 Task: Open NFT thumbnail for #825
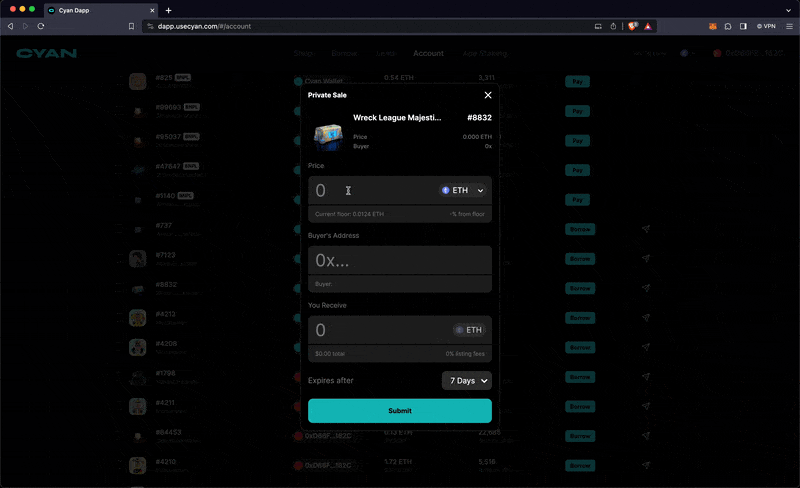(x=138, y=81)
